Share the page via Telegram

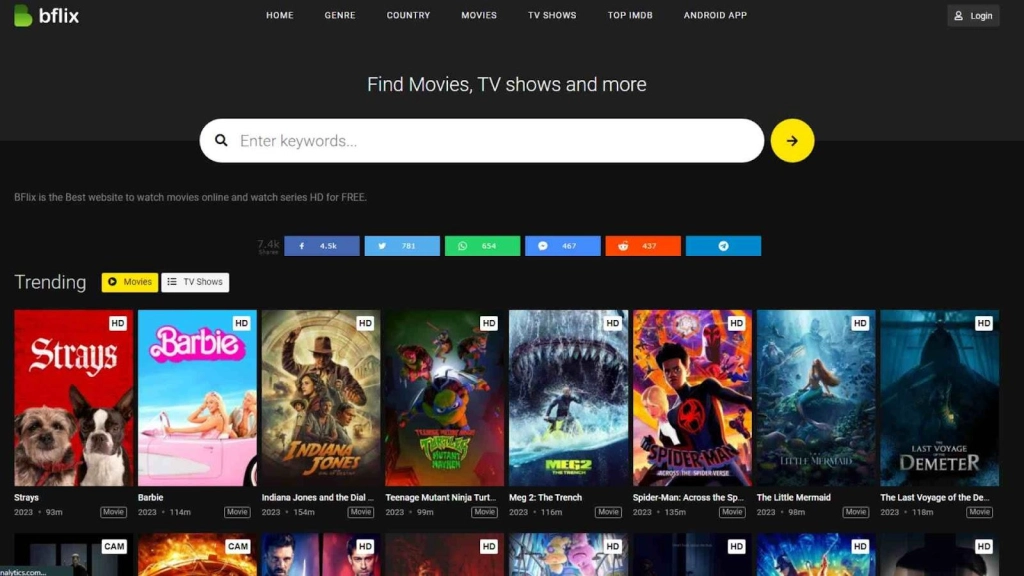pos(723,245)
